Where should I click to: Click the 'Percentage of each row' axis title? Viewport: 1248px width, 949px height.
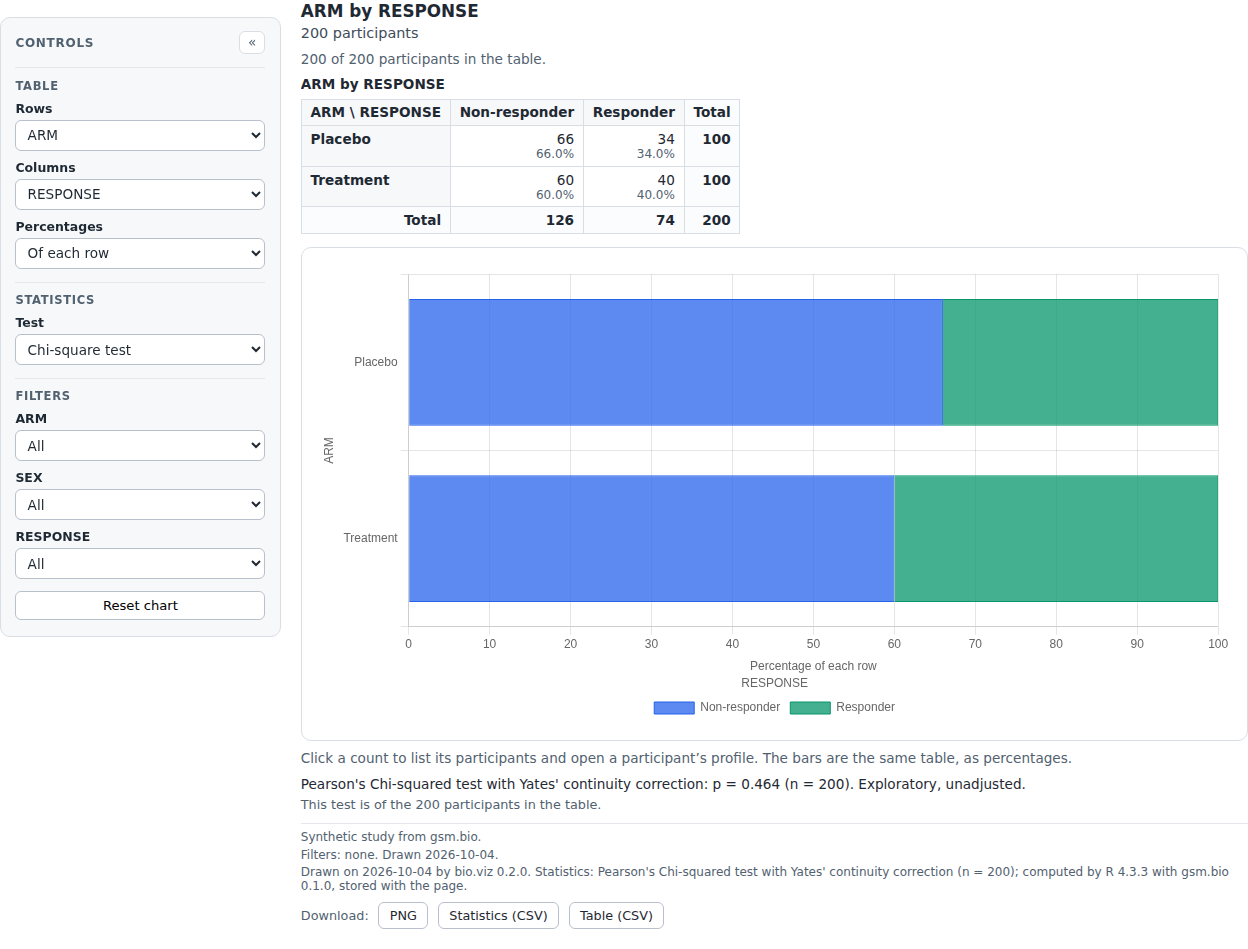tap(813, 666)
